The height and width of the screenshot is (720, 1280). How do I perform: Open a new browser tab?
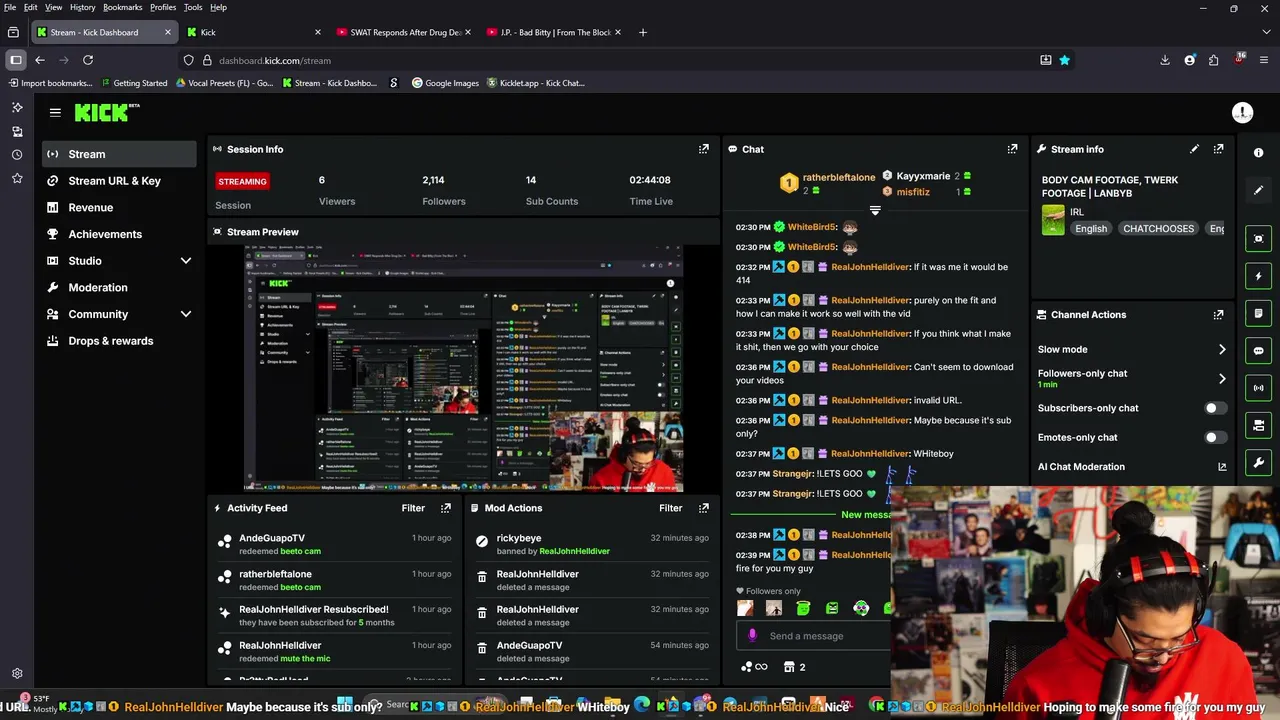[642, 32]
